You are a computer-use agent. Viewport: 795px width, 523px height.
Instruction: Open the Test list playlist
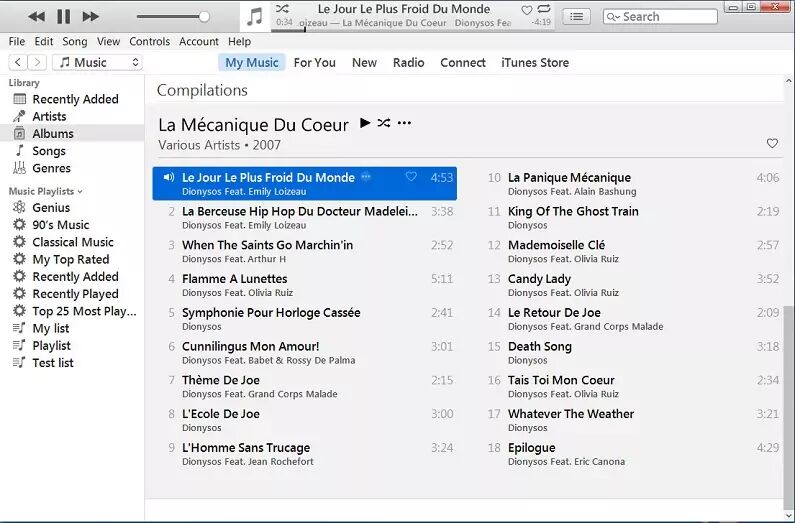click(x=72, y=363)
